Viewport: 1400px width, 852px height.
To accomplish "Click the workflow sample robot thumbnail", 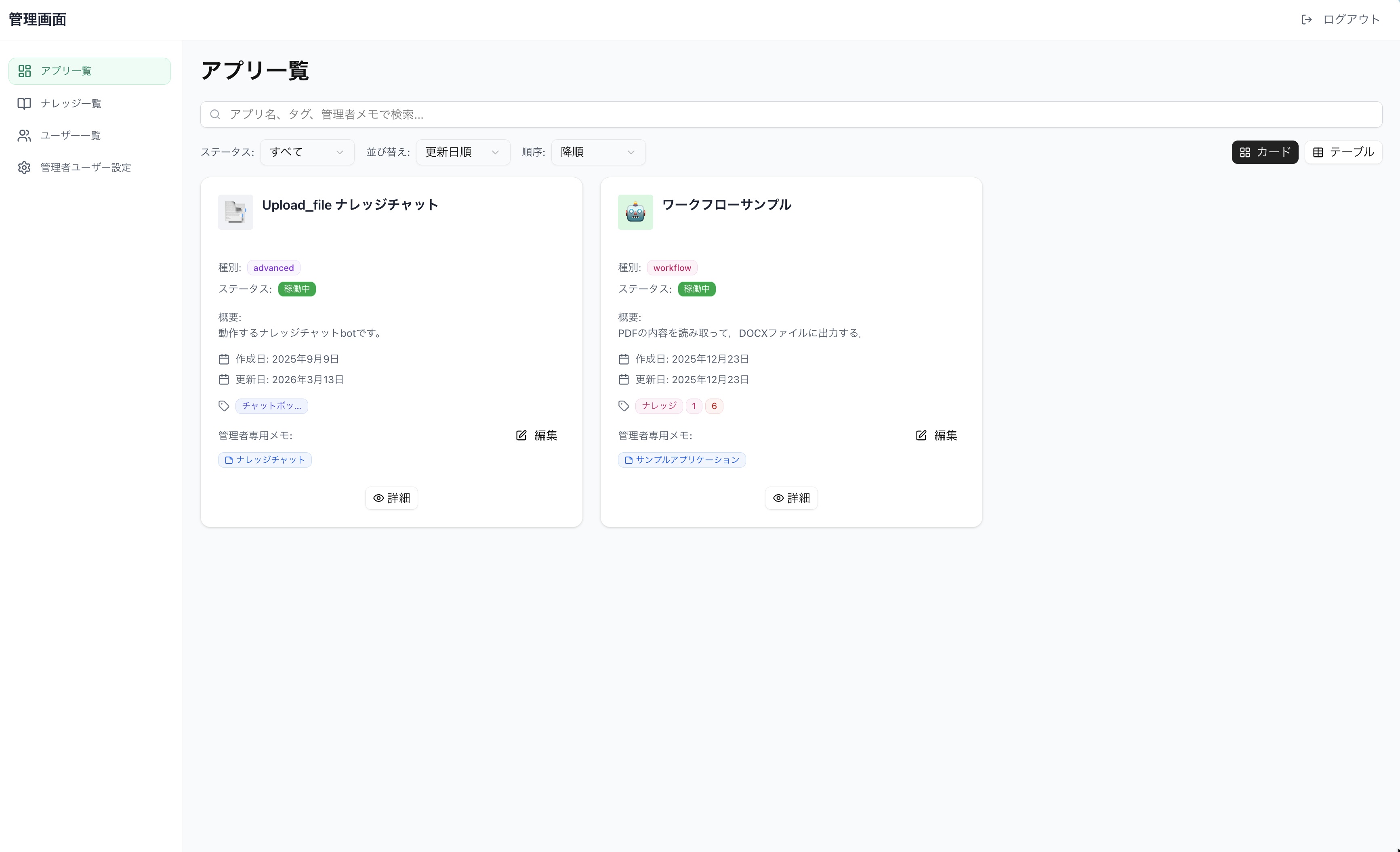I will point(635,212).
